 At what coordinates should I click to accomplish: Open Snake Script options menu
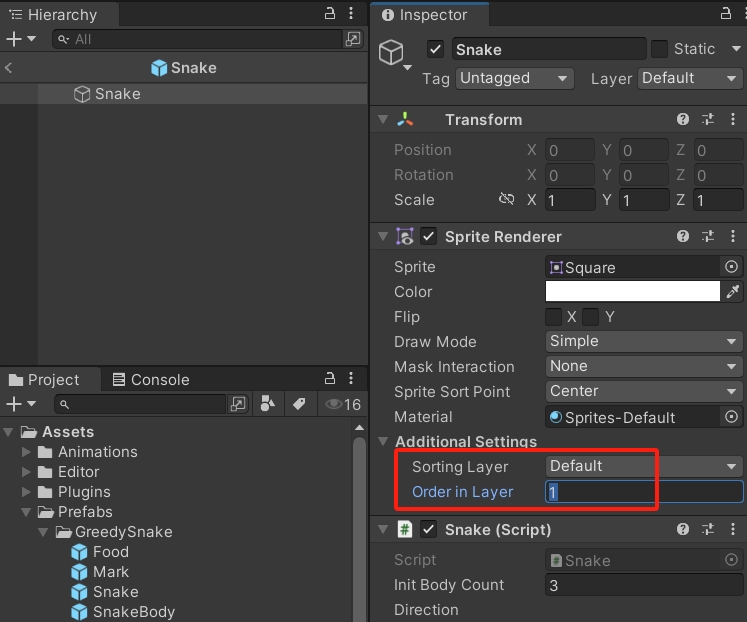coord(733,529)
